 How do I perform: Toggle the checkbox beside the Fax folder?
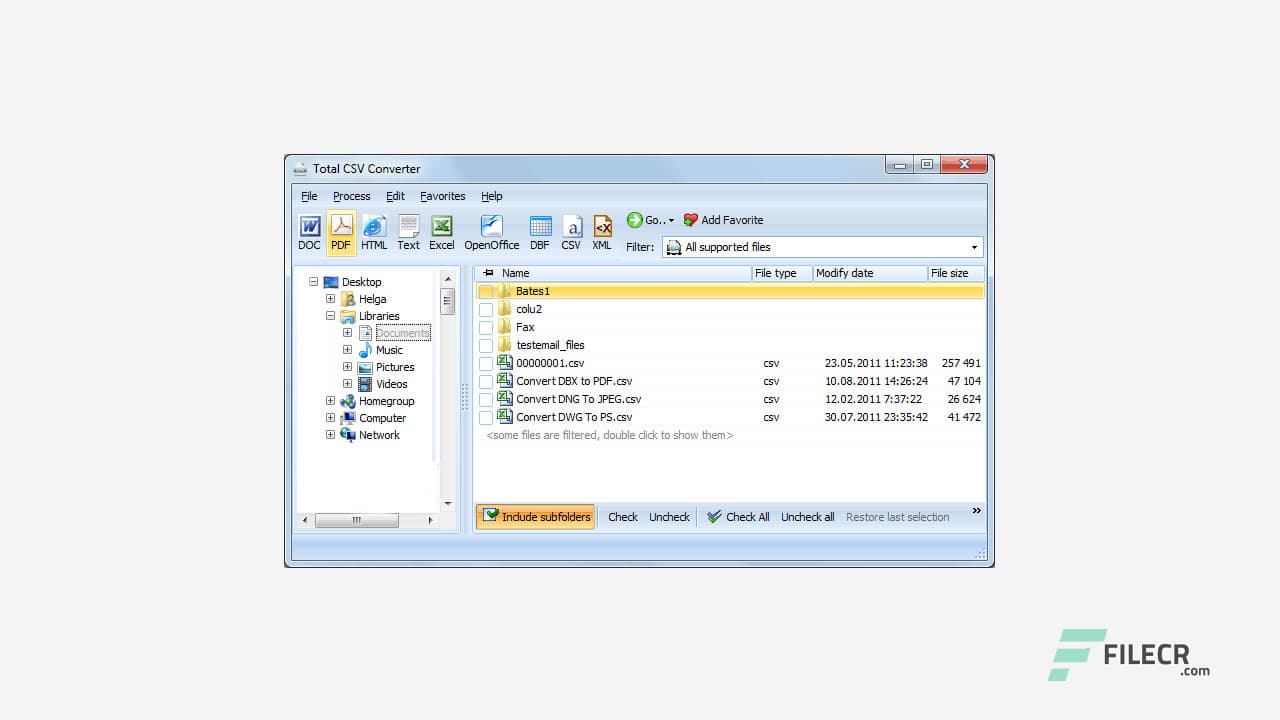(x=487, y=326)
